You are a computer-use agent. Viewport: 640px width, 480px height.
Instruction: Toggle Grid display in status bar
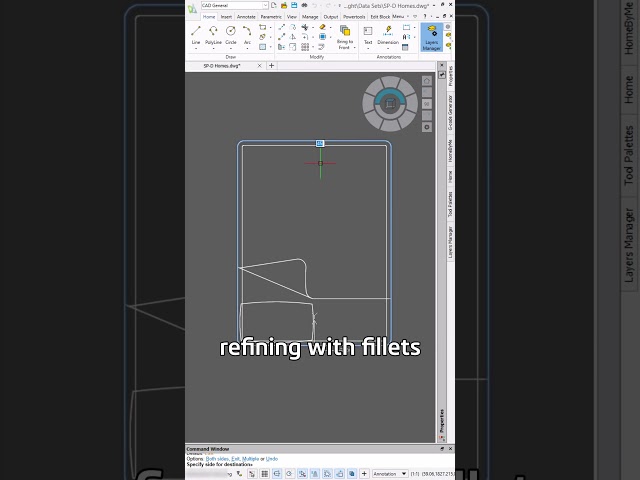pos(264,474)
